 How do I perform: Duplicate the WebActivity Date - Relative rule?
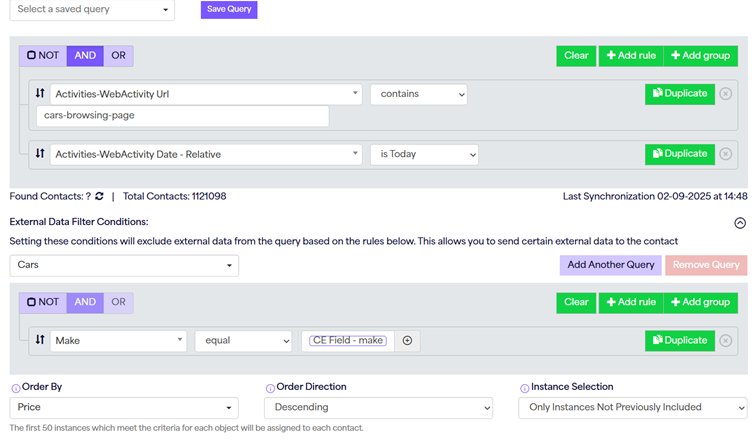pos(680,154)
